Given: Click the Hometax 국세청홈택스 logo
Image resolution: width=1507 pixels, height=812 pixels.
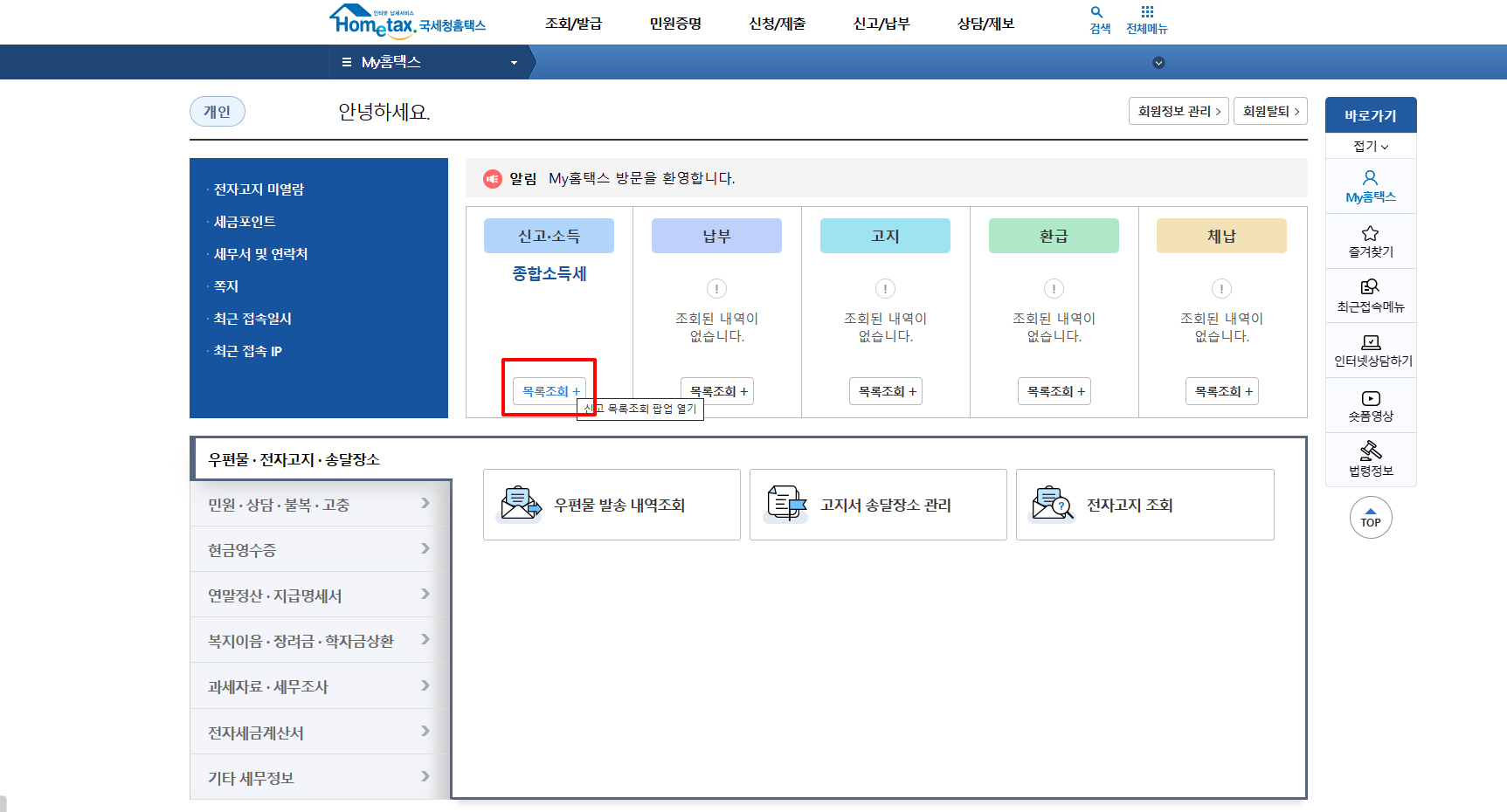Looking at the screenshot, I should pyautogui.click(x=407, y=21).
